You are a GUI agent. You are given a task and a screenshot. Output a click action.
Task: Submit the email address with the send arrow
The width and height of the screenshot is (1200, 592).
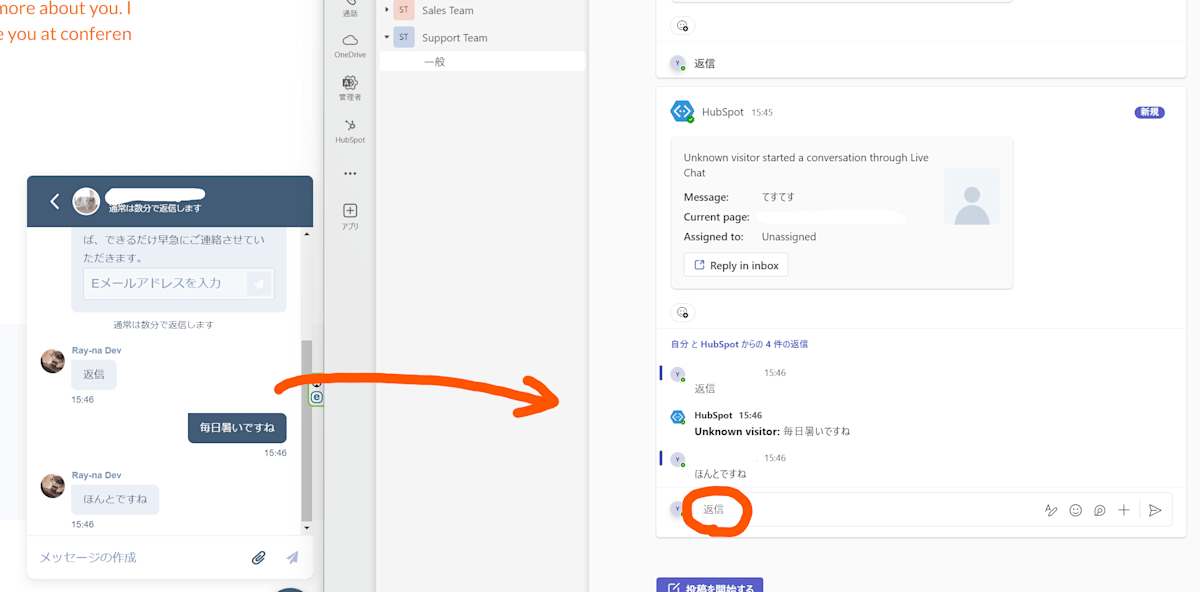click(x=260, y=284)
